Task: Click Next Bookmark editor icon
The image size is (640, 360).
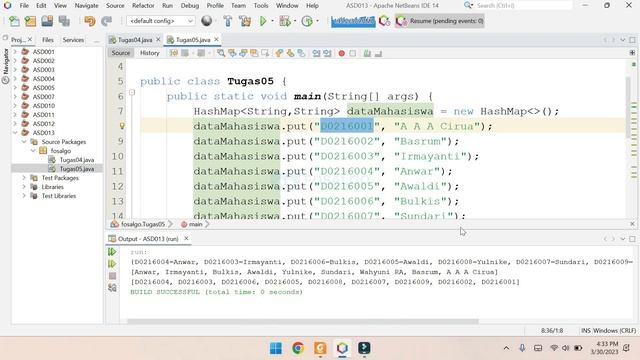Action: click(290, 53)
